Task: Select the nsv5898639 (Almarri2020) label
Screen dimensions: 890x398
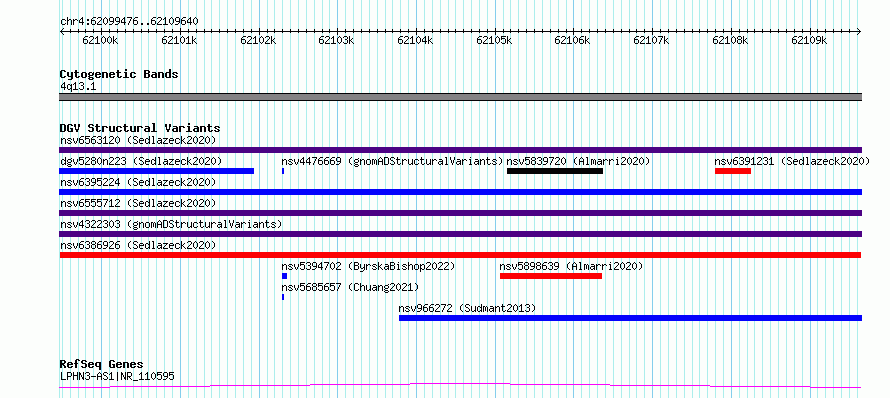Action: (571, 266)
